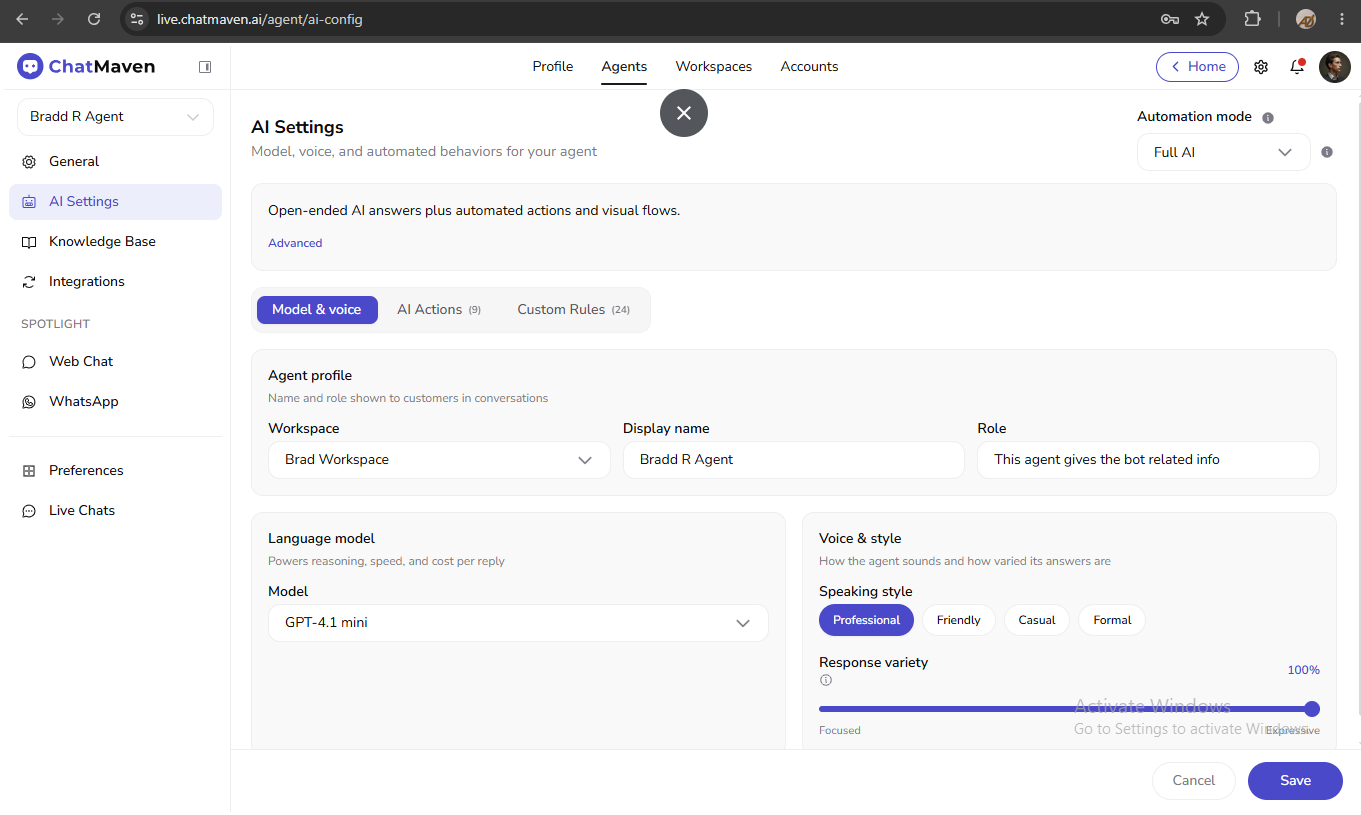The width and height of the screenshot is (1361, 815).
Task: Switch to the Workspaces top tab
Action: (713, 66)
